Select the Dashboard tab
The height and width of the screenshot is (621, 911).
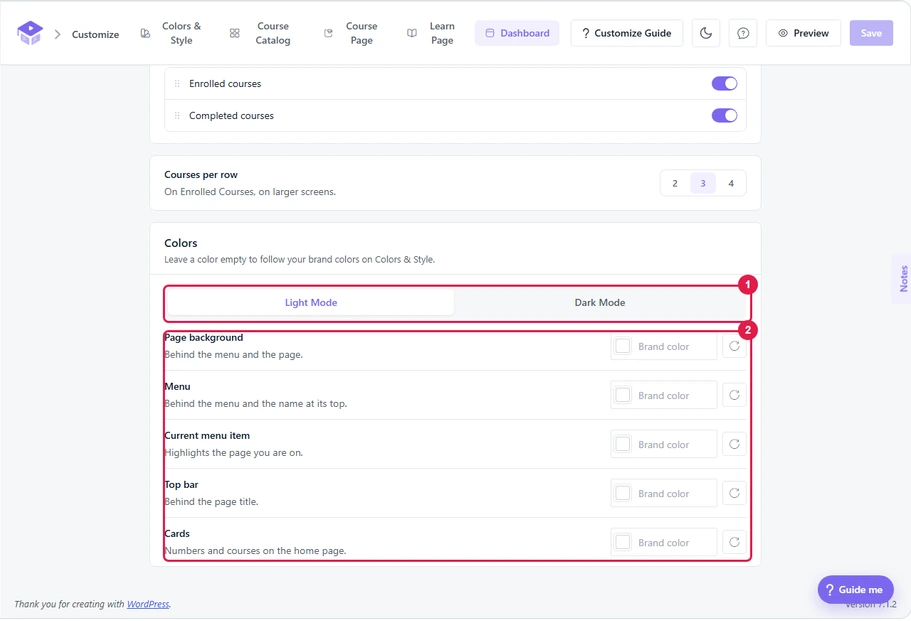(517, 33)
